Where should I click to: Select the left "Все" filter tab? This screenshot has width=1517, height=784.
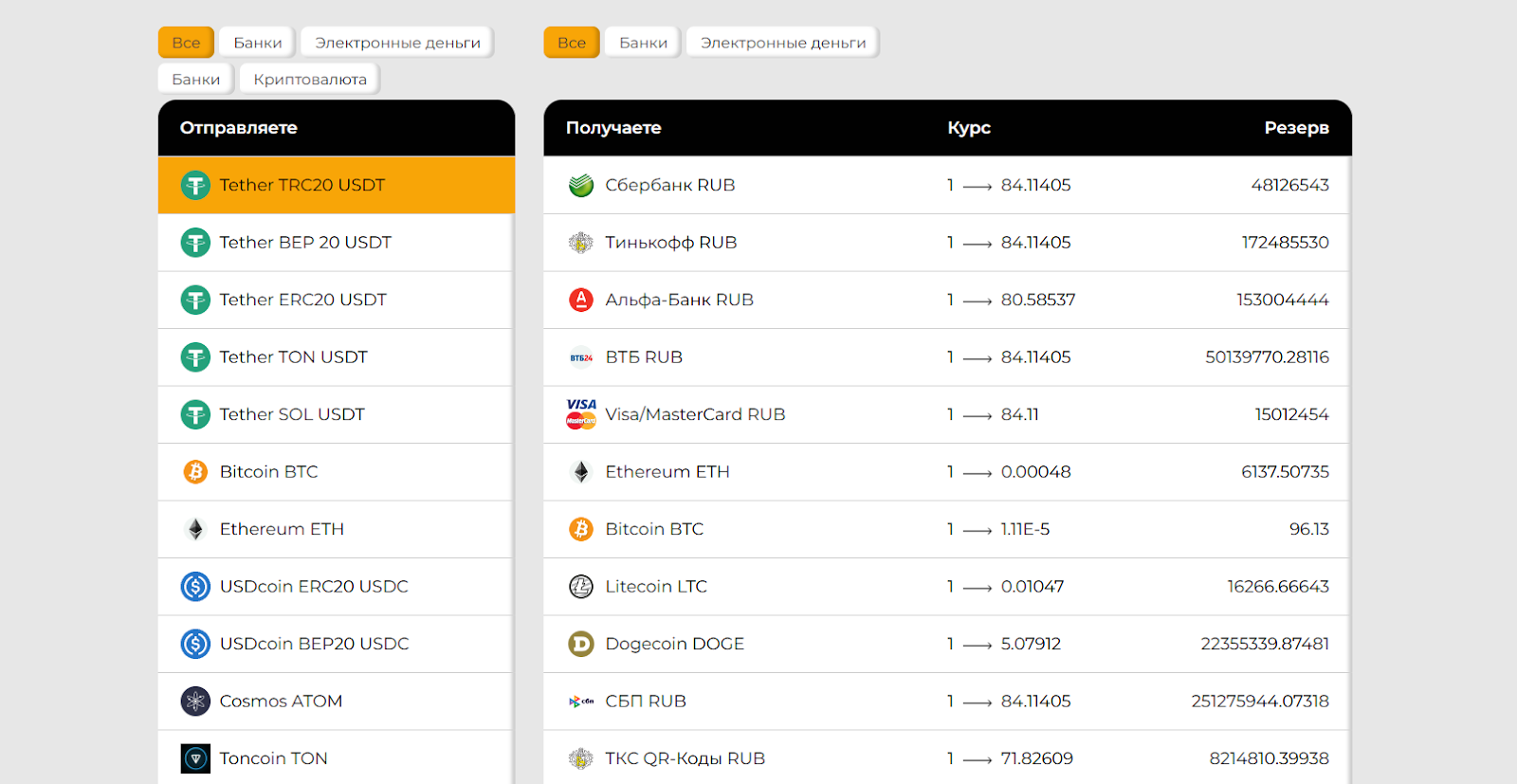coord(186,43)
